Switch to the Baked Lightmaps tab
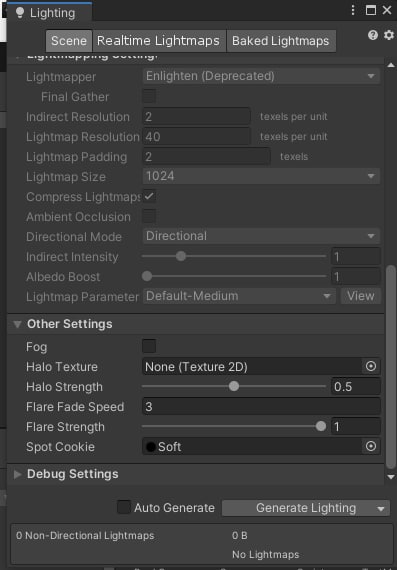Screen dimensions: 397x570 [x=281, y=41]
